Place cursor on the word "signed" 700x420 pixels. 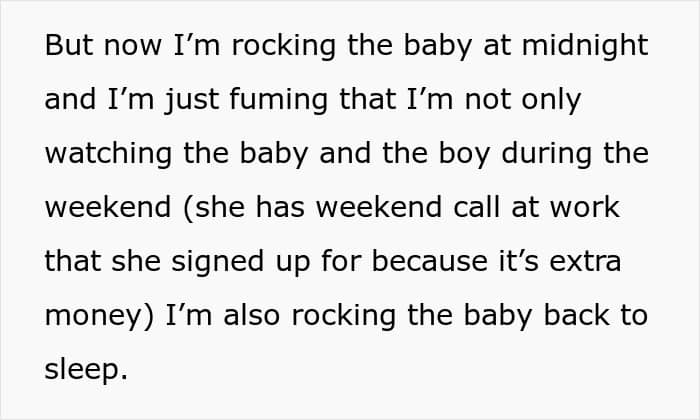click(217, 262)
